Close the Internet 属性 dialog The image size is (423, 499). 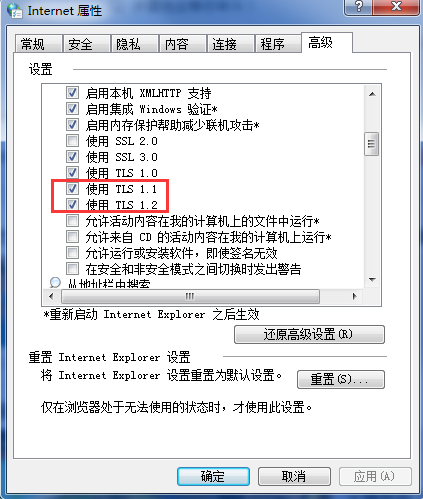tap(396, 6)
